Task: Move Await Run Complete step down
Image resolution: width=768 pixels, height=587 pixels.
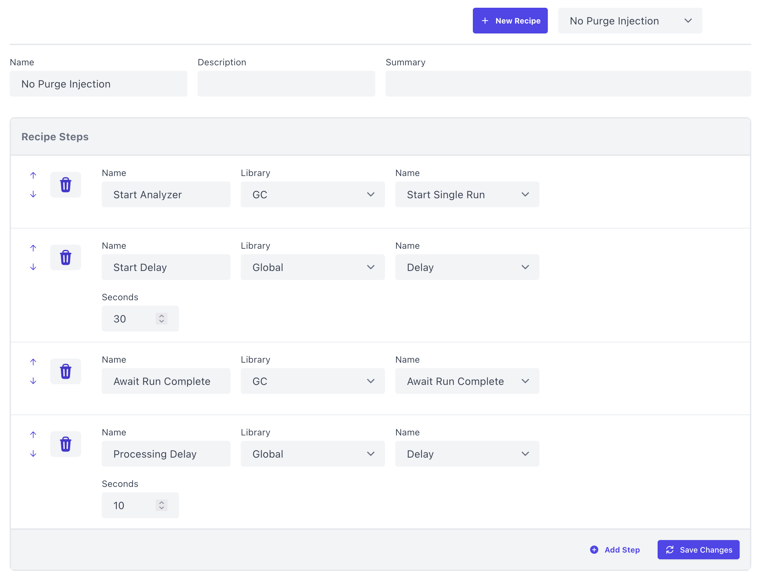Action: [x=33, y=381]
